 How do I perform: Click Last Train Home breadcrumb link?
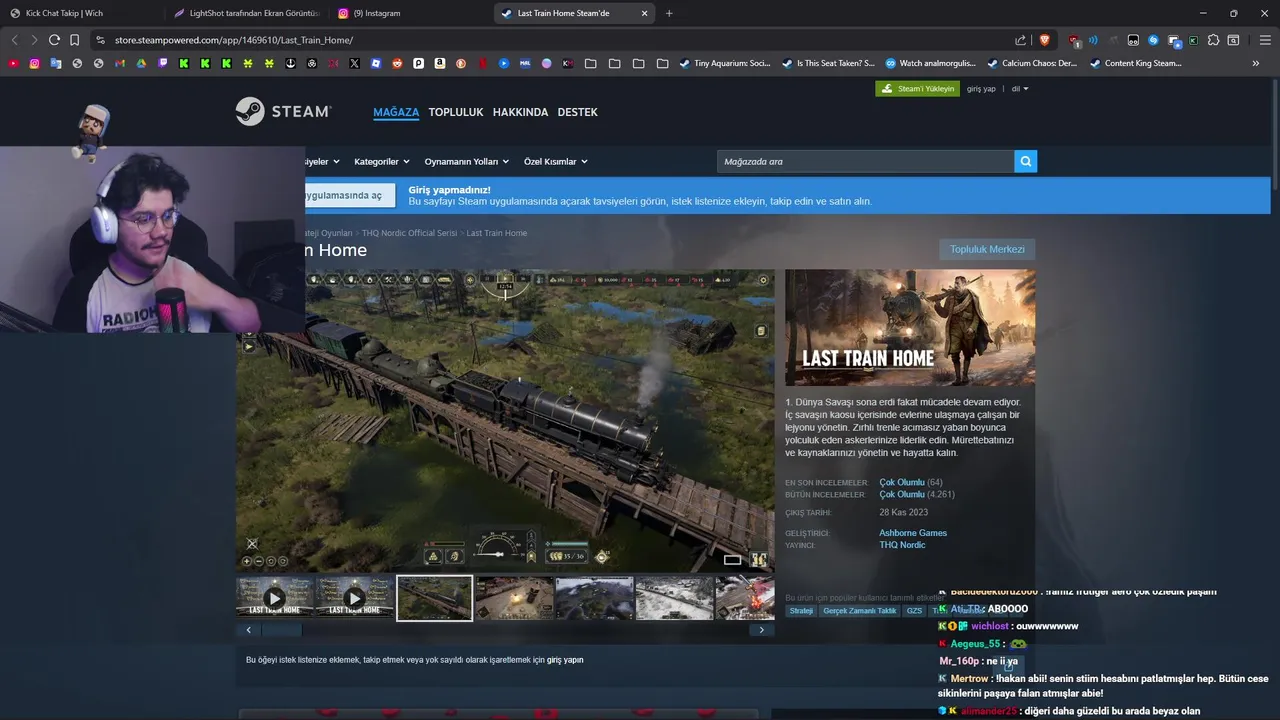pos(496,233)
